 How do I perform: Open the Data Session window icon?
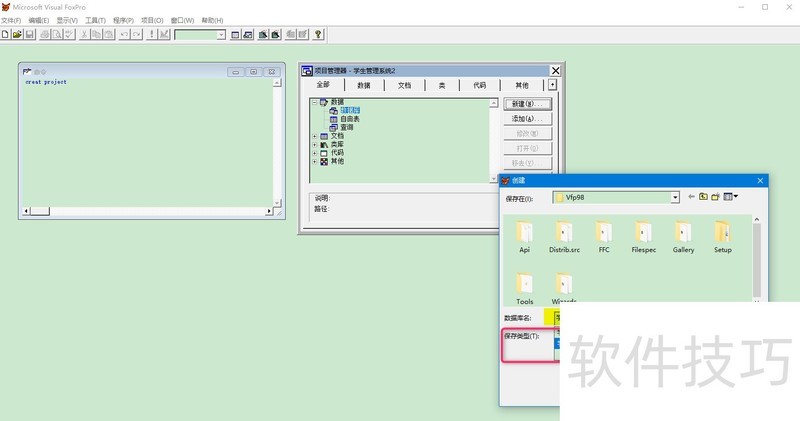247,34
